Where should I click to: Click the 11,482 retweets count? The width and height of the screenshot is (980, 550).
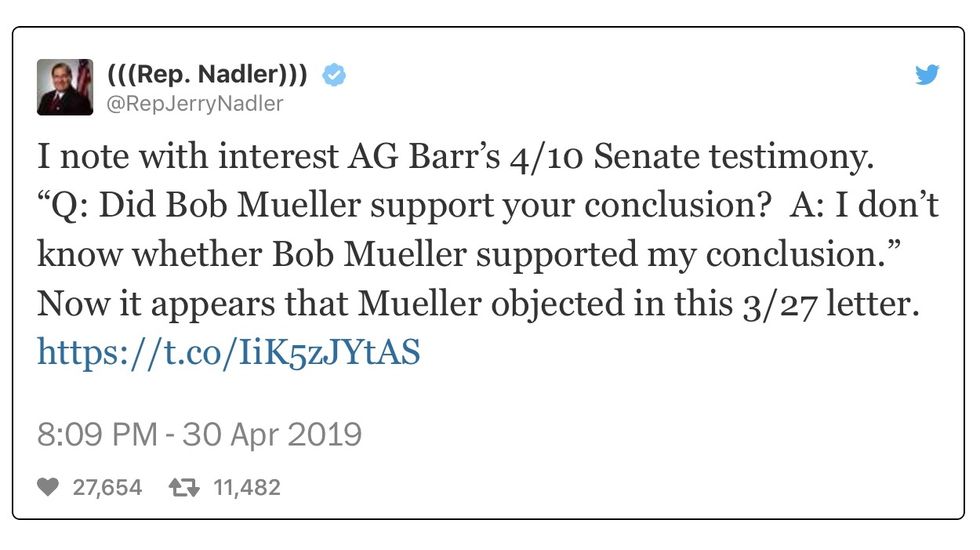tap(246, 488)
